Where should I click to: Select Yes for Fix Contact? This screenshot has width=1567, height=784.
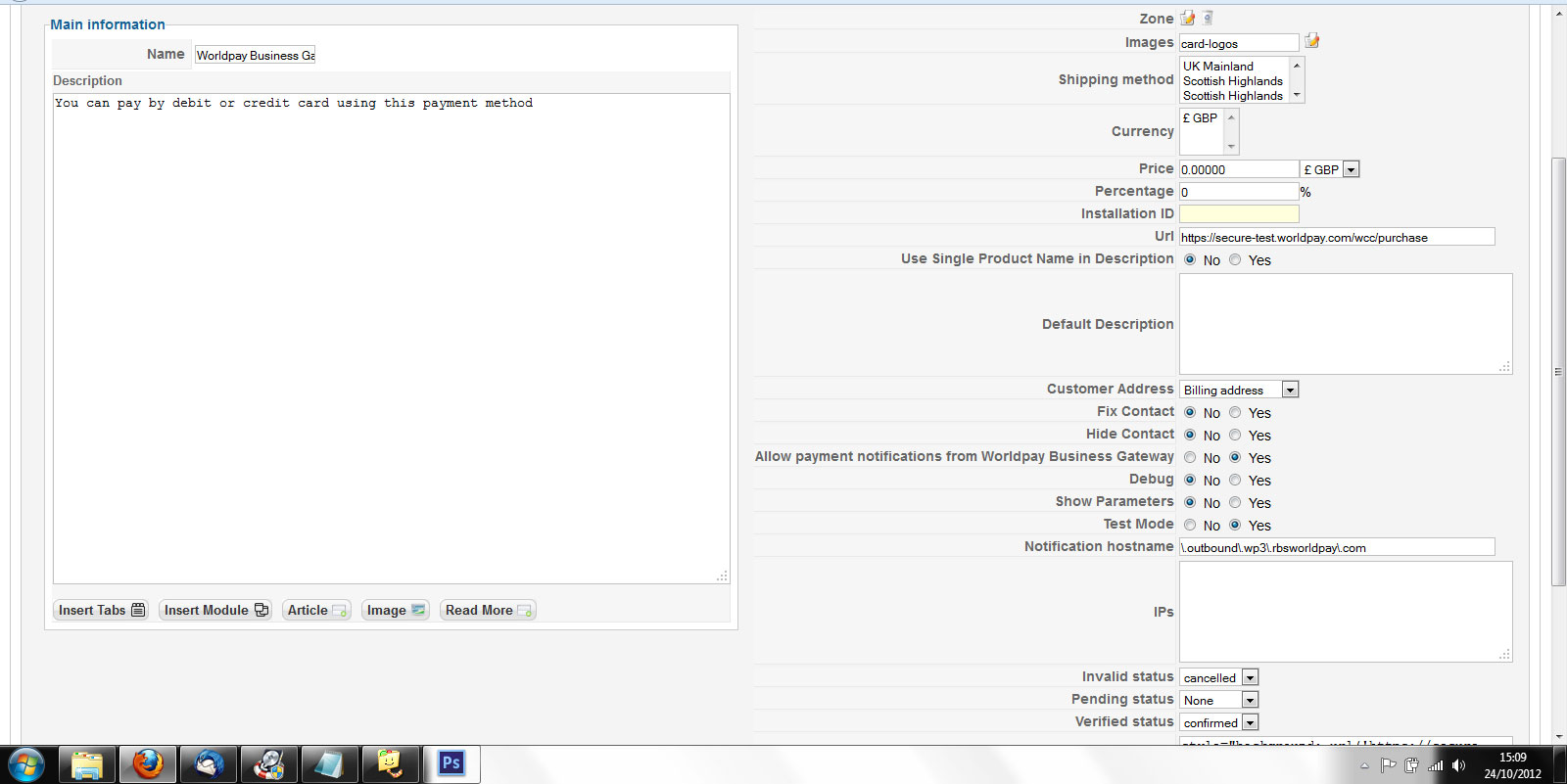point(1235,412)
